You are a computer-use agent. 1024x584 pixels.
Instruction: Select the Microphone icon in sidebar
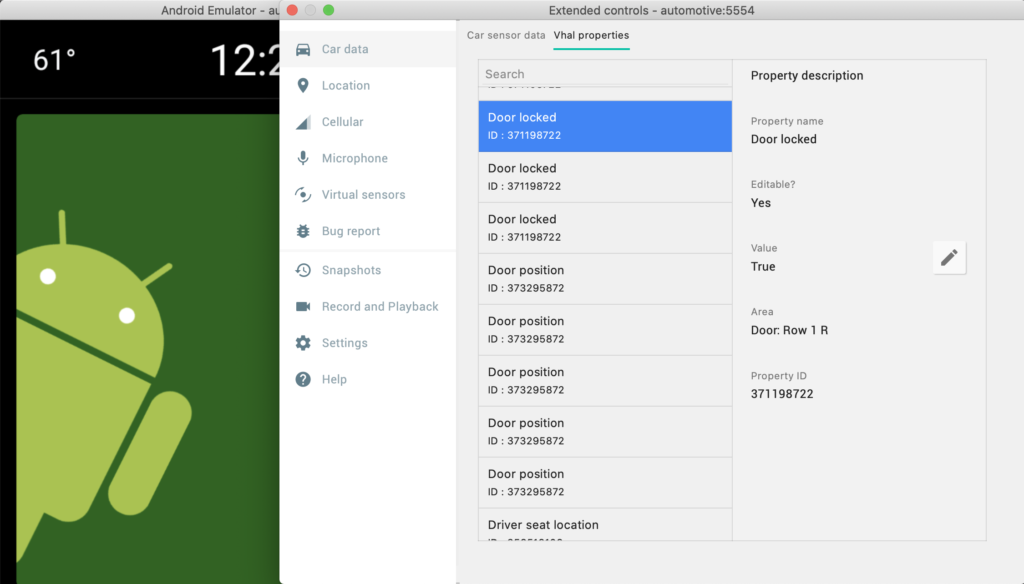point(303,158)
